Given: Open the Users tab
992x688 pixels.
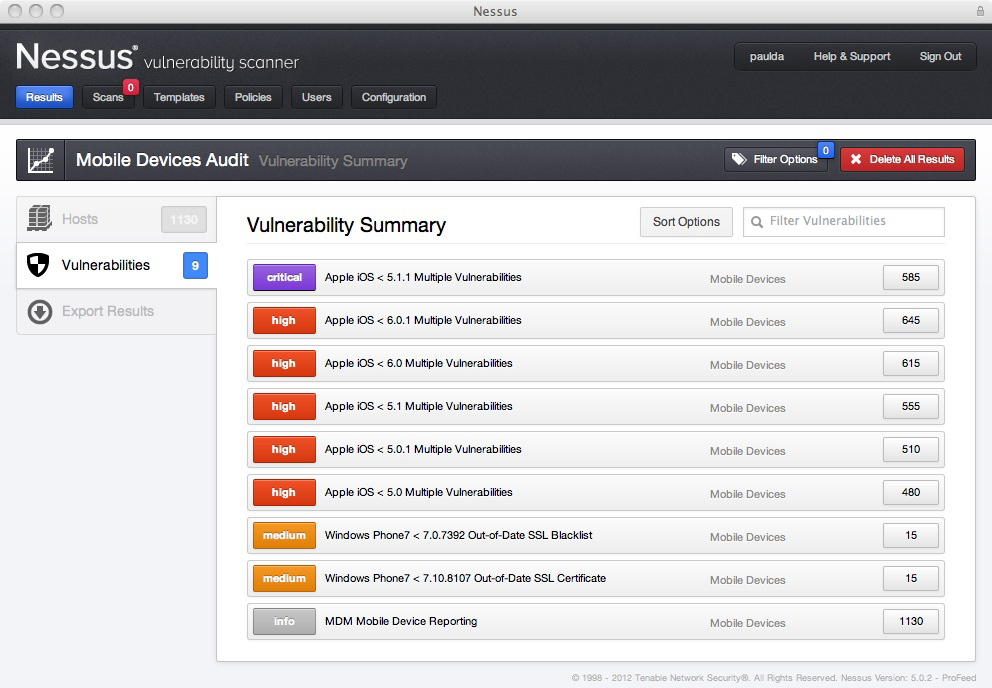Looking at the screenshot, I should tap(316, 97).
